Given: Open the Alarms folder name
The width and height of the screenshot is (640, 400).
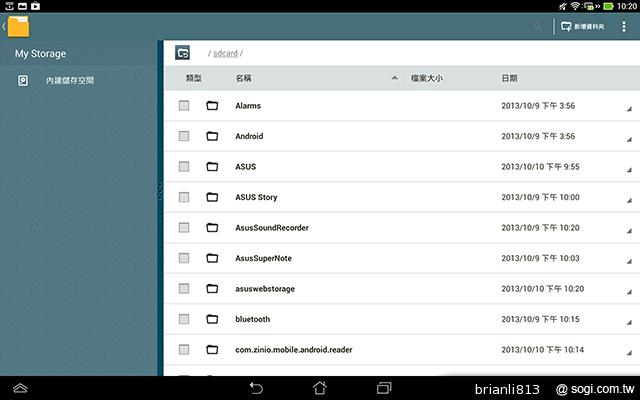Looking at the screenshot, I should [248, 106].
